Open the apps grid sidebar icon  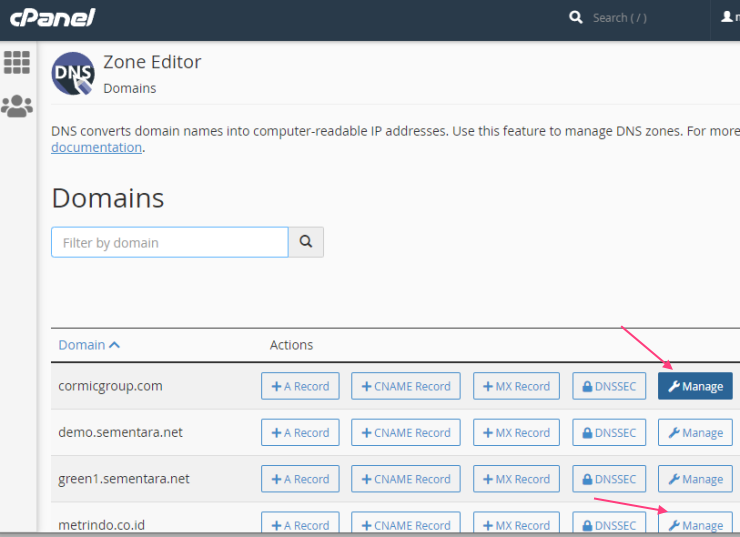(x=17, y=62)
